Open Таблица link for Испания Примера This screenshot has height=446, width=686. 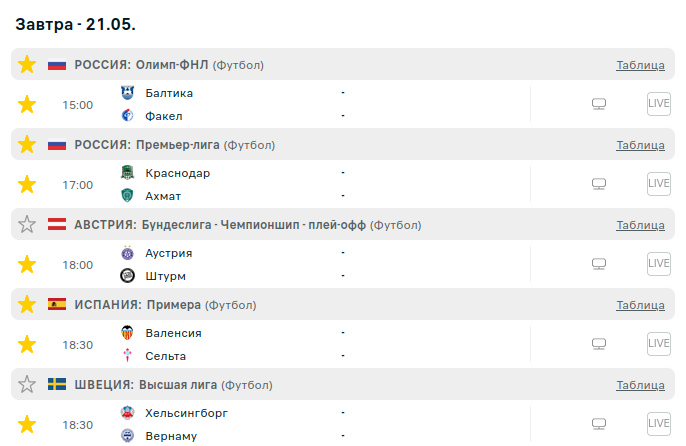tap(640, 305)
